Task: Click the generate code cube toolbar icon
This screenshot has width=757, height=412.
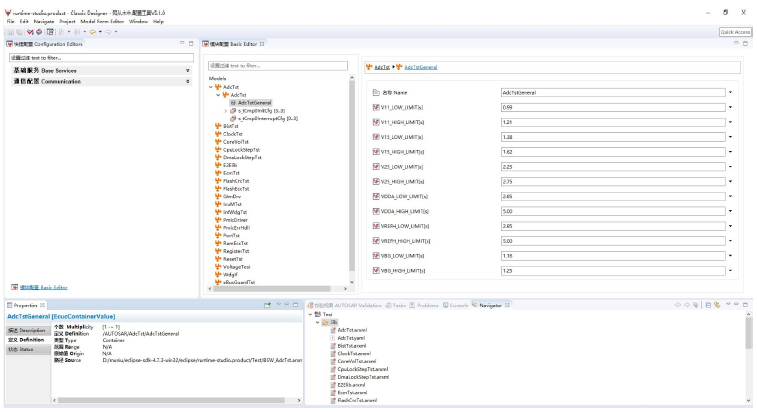Action: tap(39, 32)
